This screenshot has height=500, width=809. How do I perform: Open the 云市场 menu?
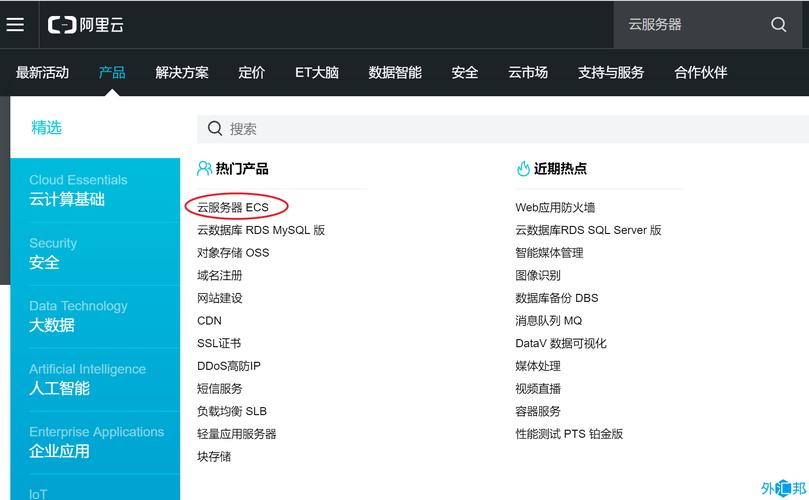point(528,72)
